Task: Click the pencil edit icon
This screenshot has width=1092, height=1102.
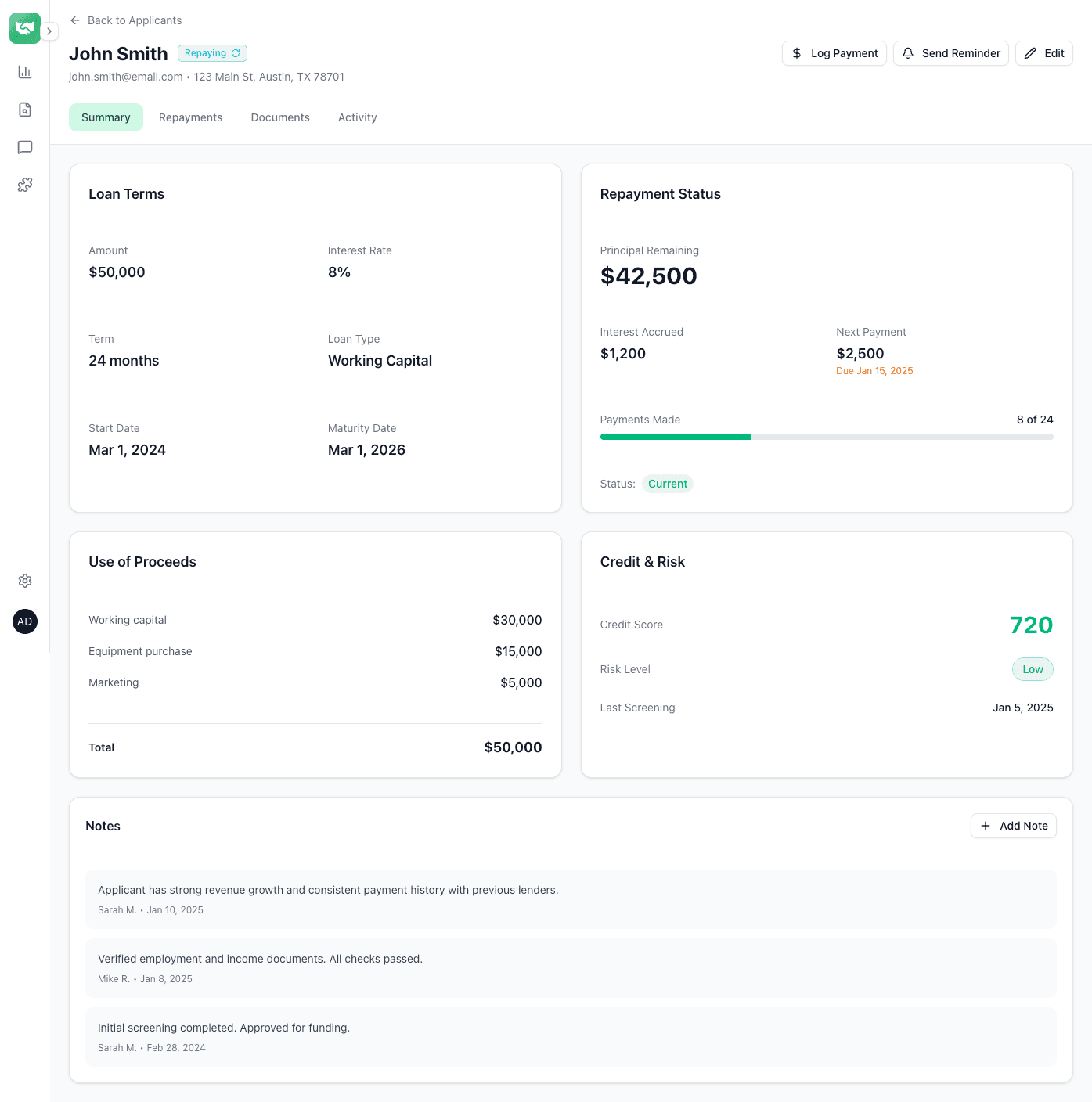Action: pos(1030,53)
